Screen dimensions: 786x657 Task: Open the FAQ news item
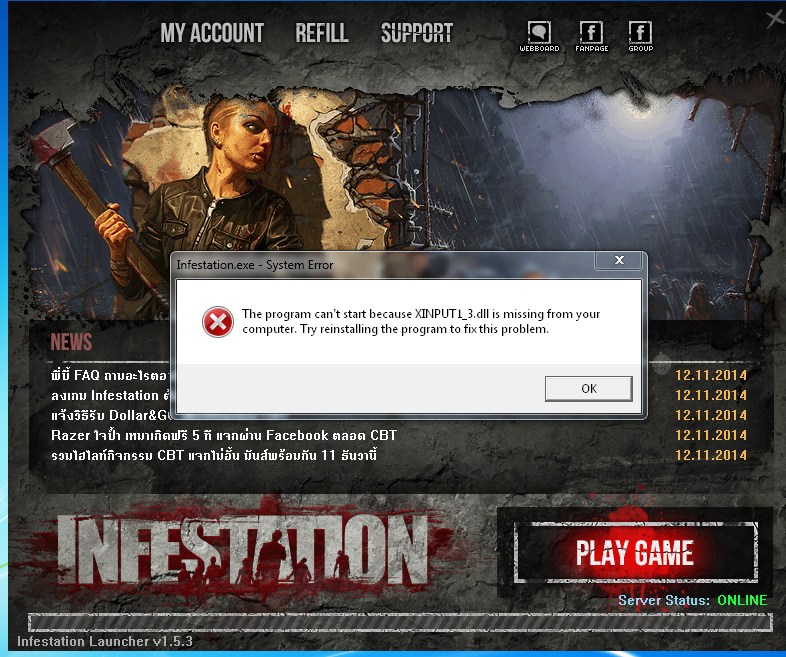pyautogui.click(x=110, y=375)
